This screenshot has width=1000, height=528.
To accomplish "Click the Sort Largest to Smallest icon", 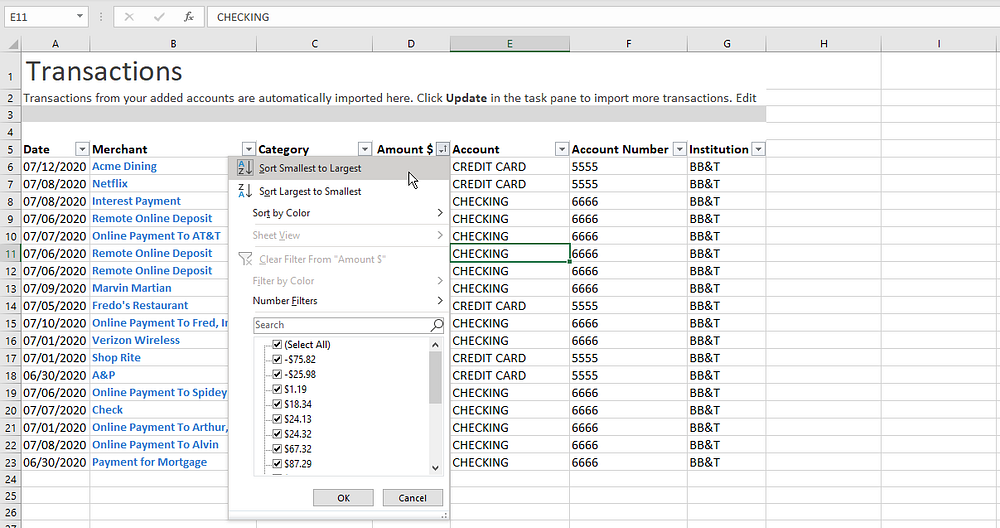I will point(245,191).
